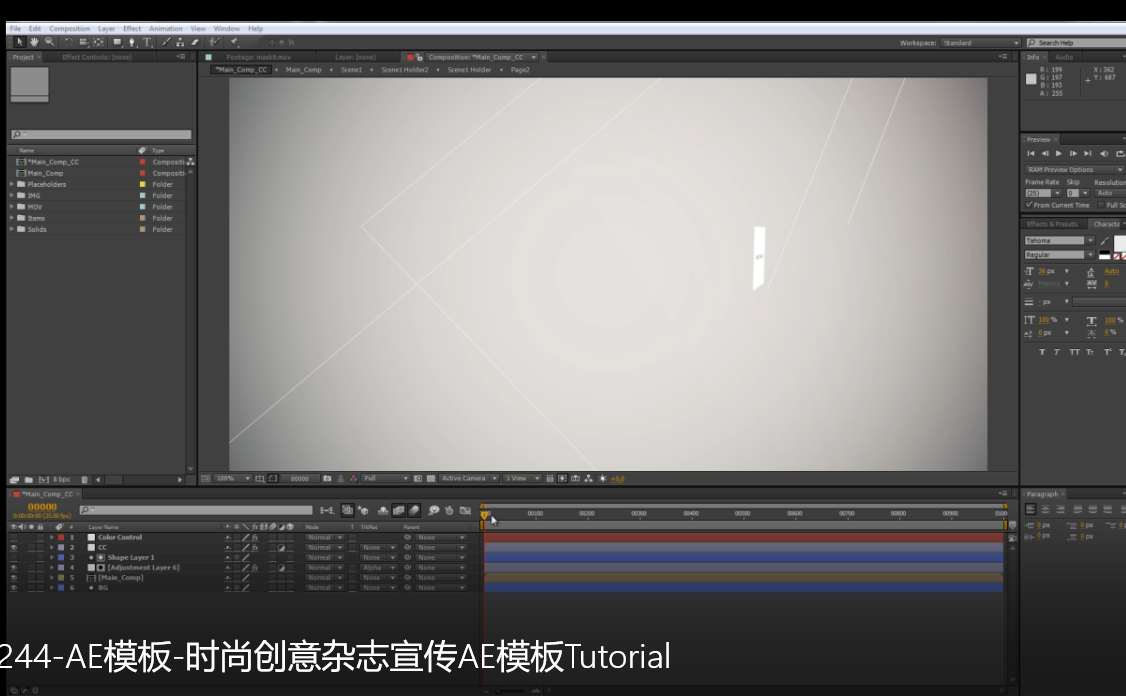Enable motion blur switch in timeline

coord(414,511)
